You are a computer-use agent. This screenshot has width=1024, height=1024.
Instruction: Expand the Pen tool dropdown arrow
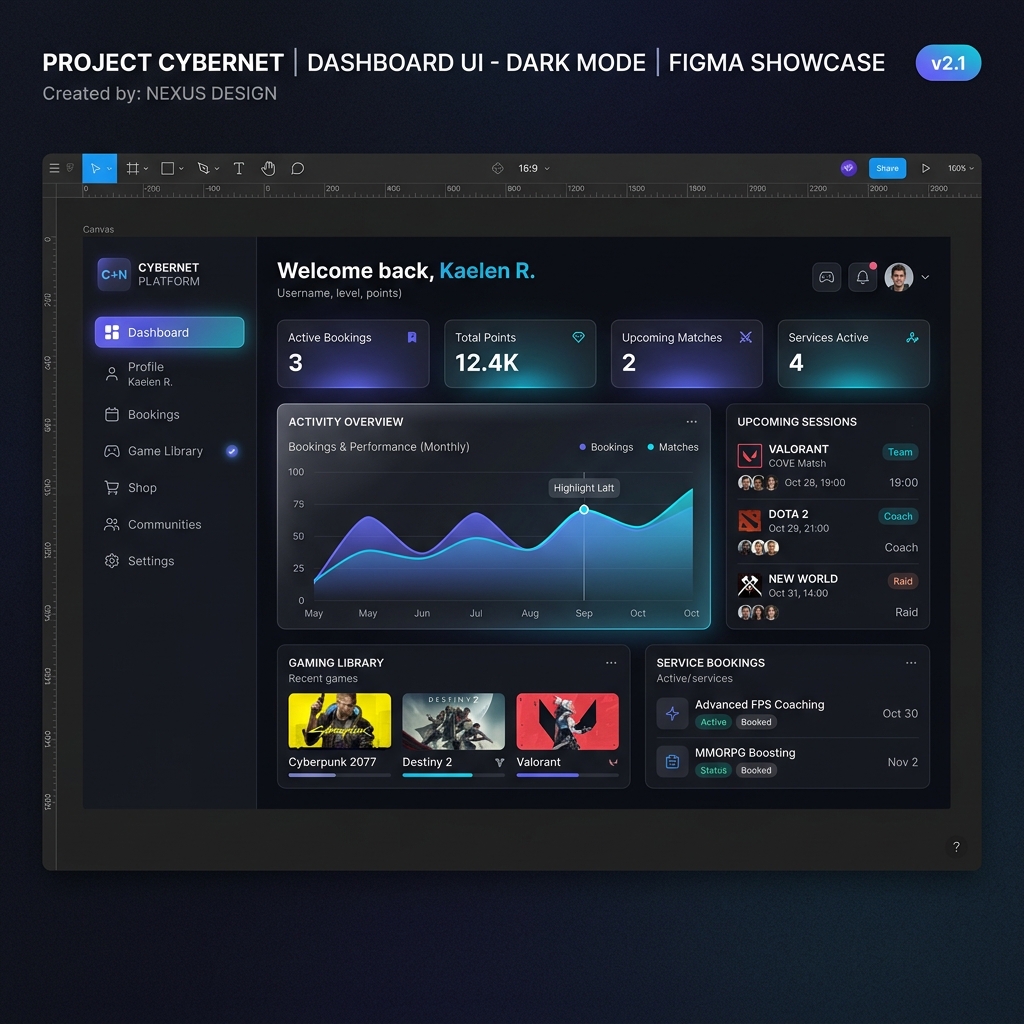(217, 168)
